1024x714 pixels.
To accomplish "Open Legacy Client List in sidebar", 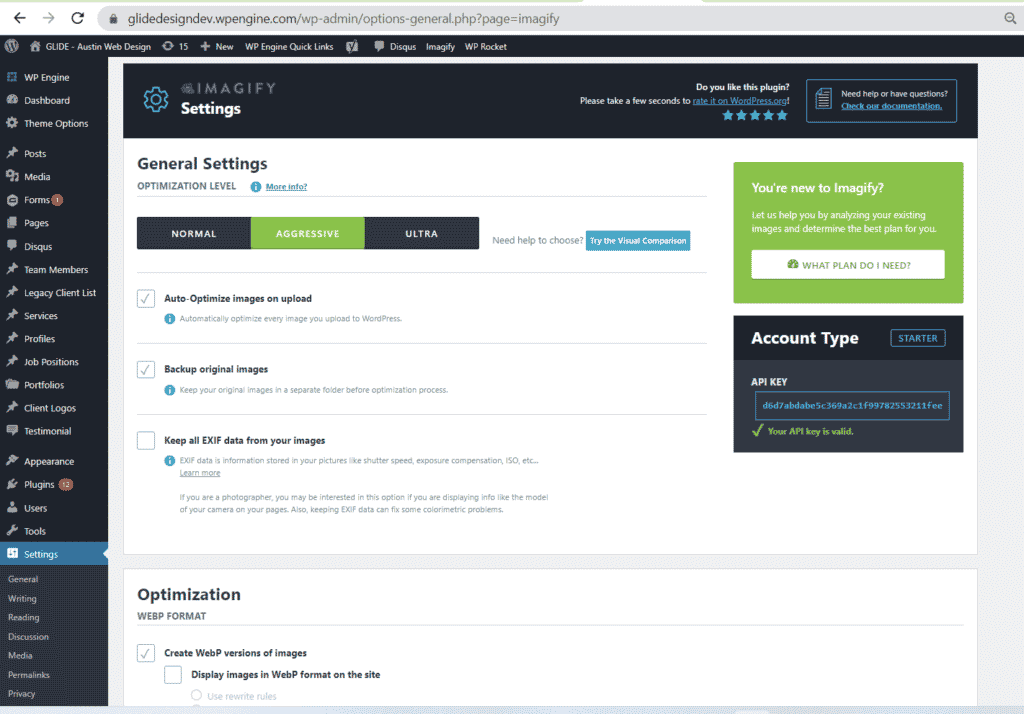I will point(59,293).
